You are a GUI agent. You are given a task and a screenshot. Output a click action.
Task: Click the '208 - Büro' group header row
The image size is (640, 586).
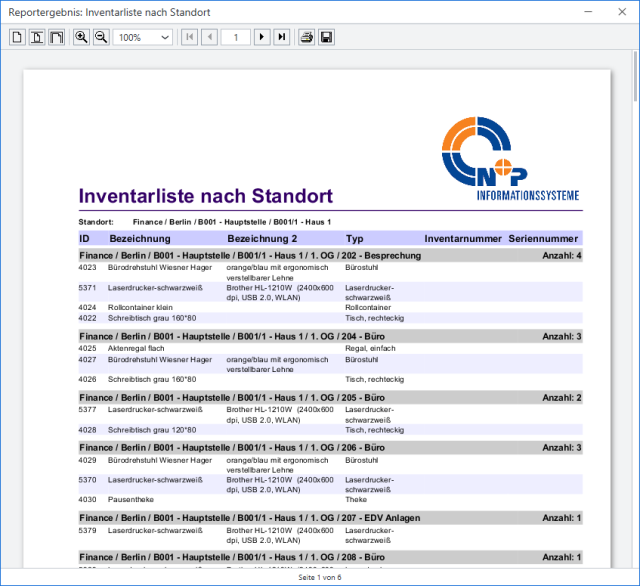point(331,557)
